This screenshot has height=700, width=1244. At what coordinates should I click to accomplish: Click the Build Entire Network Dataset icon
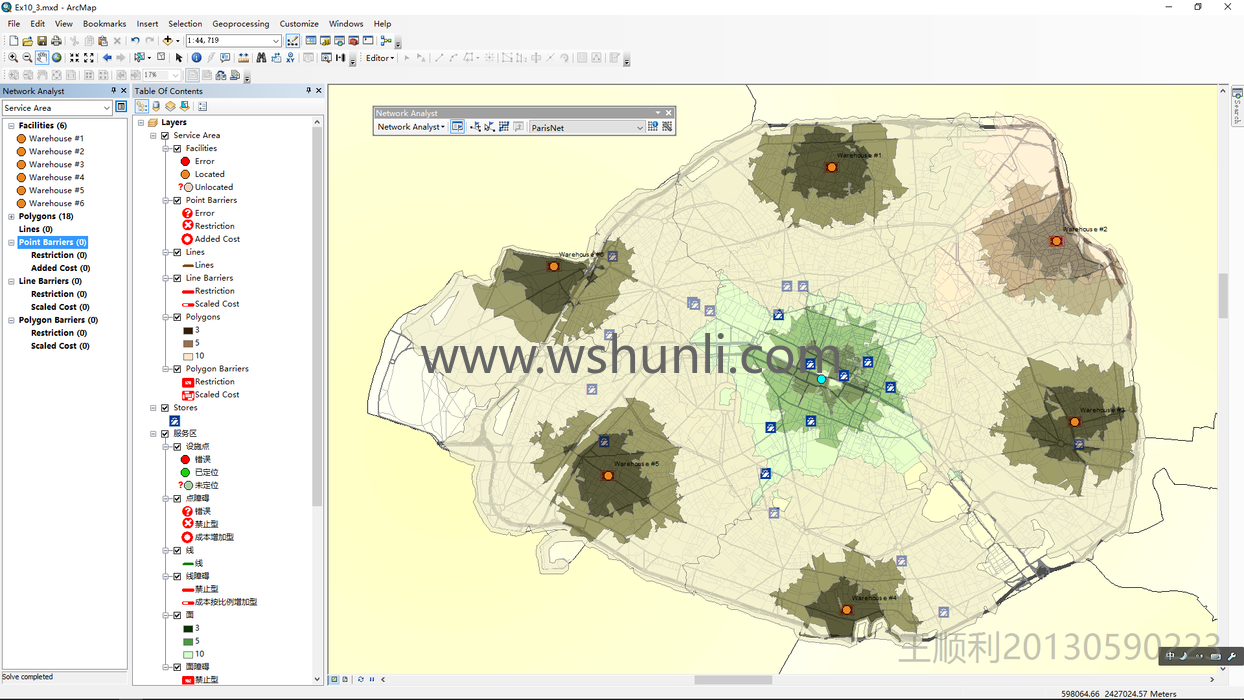[x=667, y=127]
